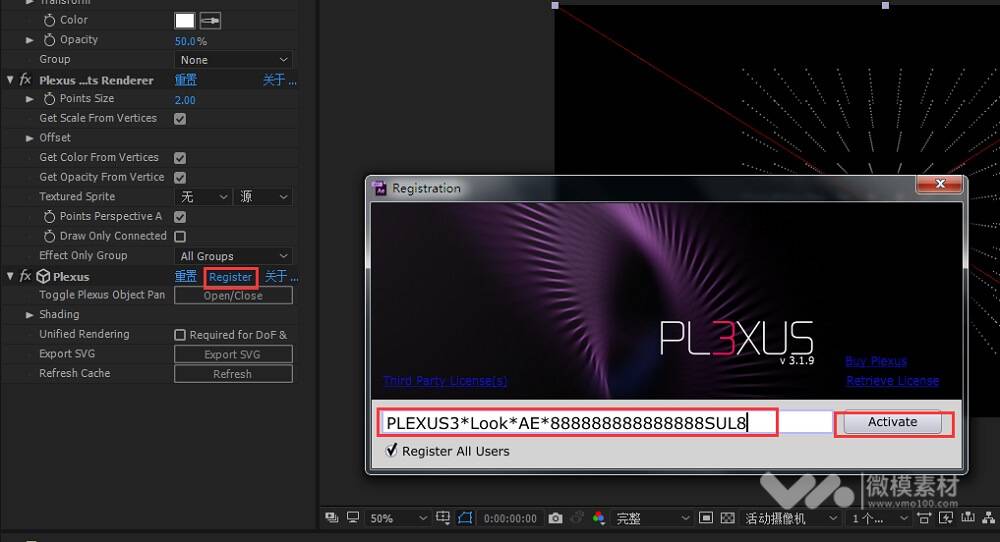Click Refresh cache button
The height and width of the screenshot is (542, 1000).
tap(233, 374)
